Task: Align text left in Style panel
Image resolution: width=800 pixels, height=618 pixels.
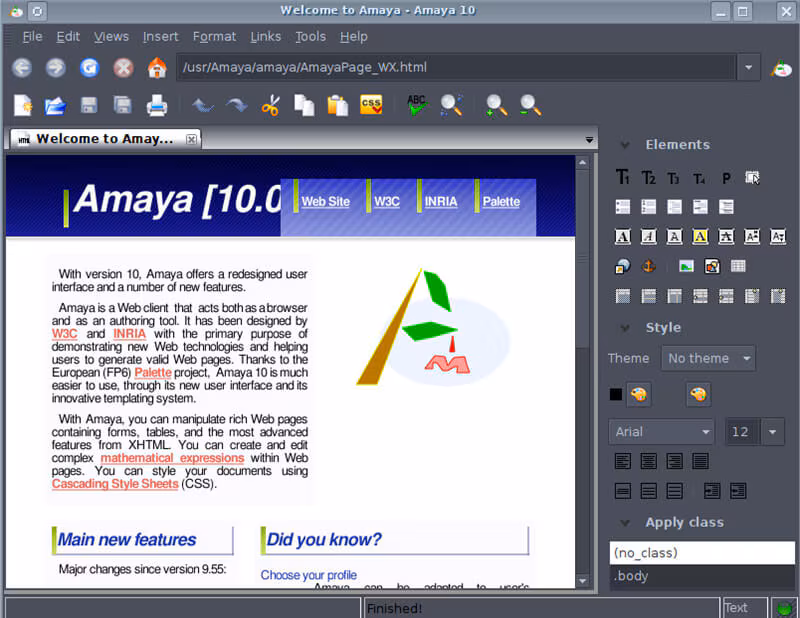Action: tap(622, 461)
